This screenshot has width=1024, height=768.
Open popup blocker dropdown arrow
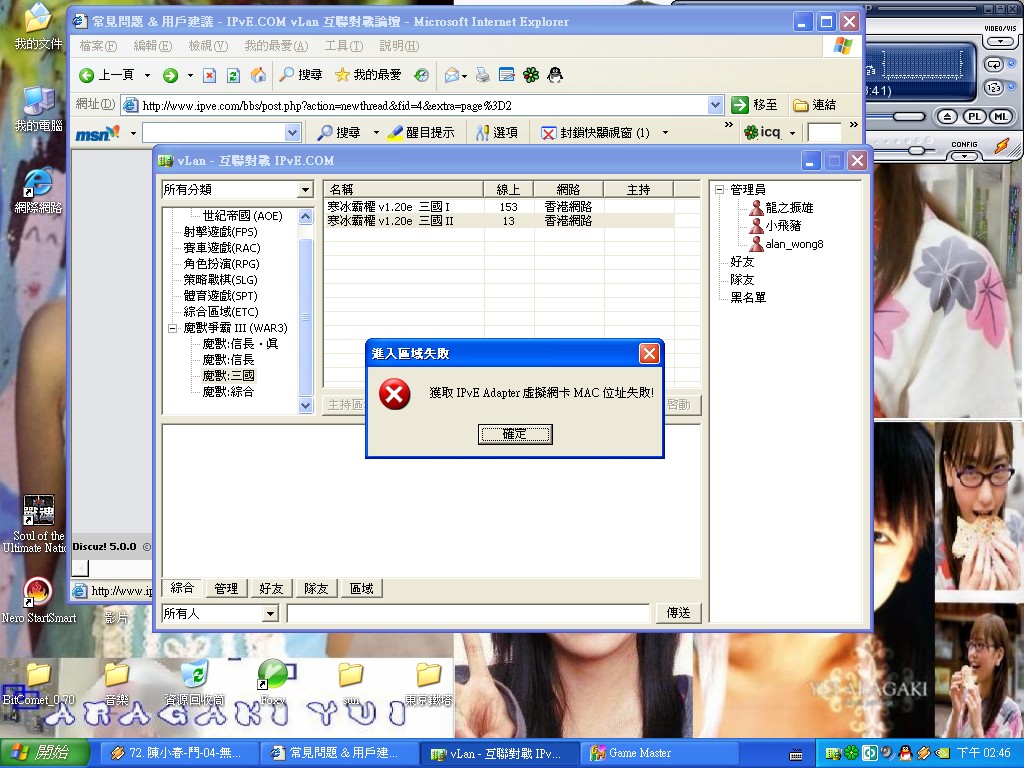[665, 133]
